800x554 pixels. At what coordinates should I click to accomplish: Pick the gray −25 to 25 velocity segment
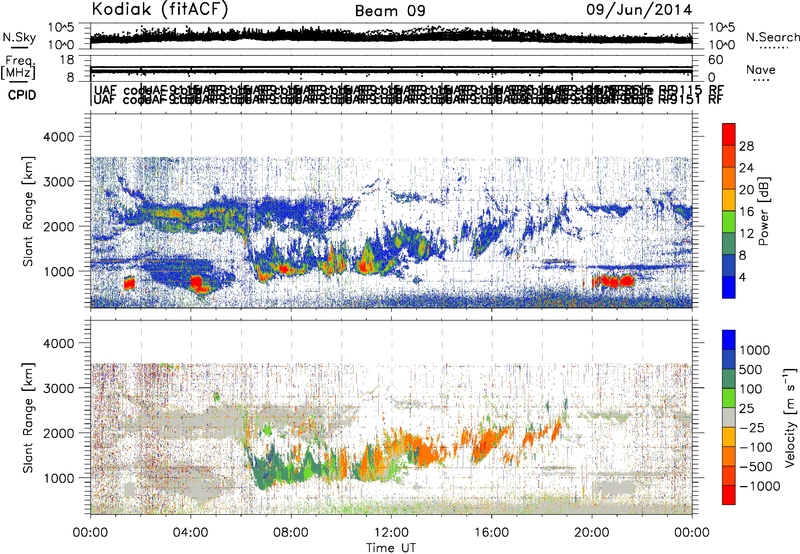coord(729,417)
